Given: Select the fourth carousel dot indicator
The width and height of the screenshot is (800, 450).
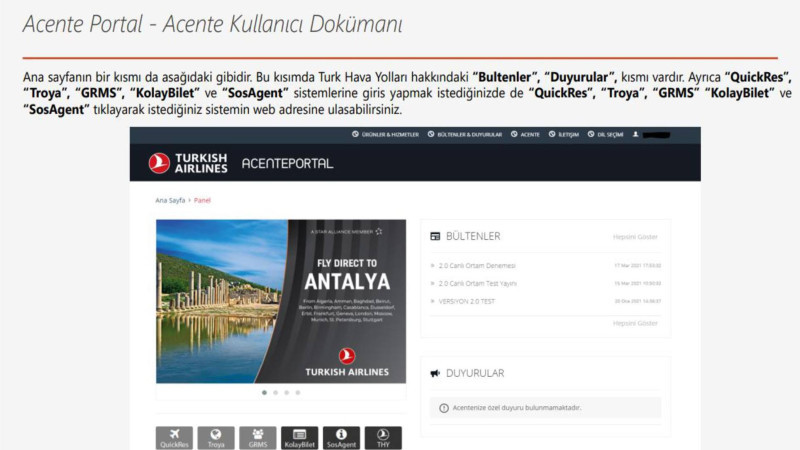Looking at the screenshot, I should (298, 392).
